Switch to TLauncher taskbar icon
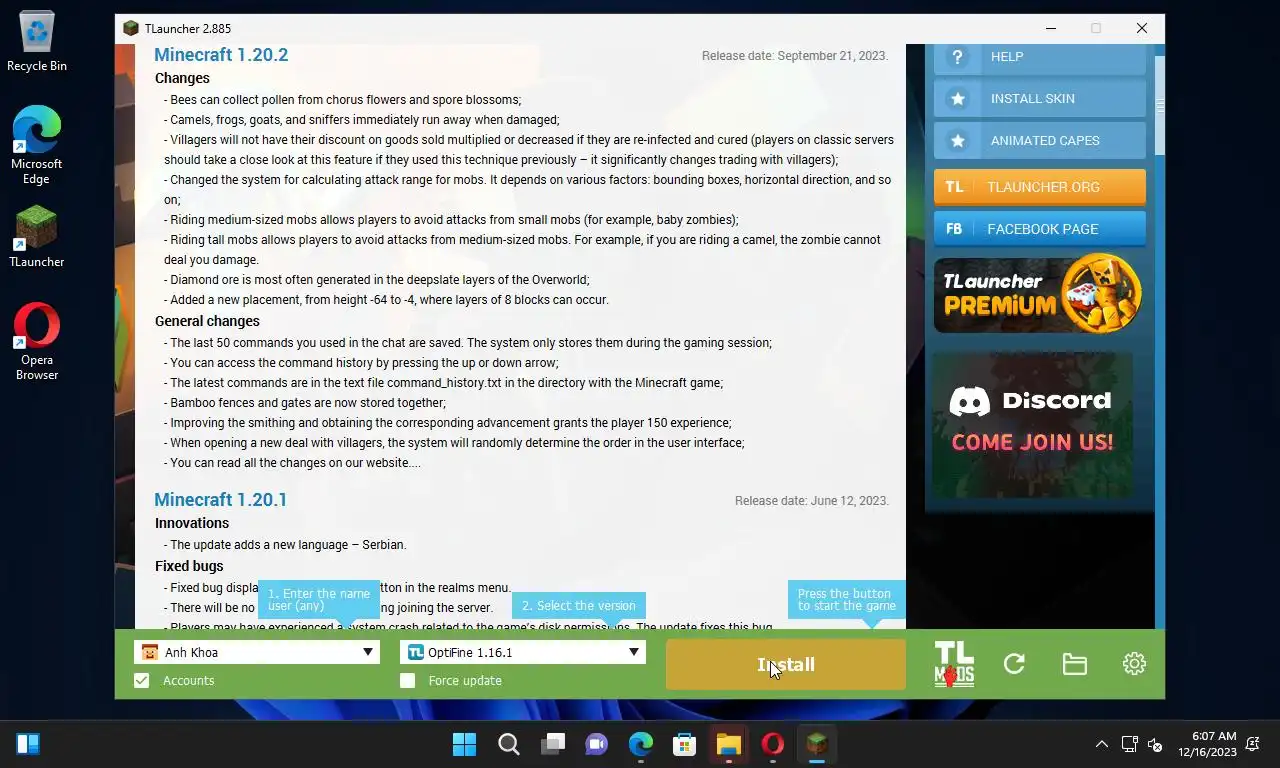This screenshot has height=768, width=1280. [817, 744]
